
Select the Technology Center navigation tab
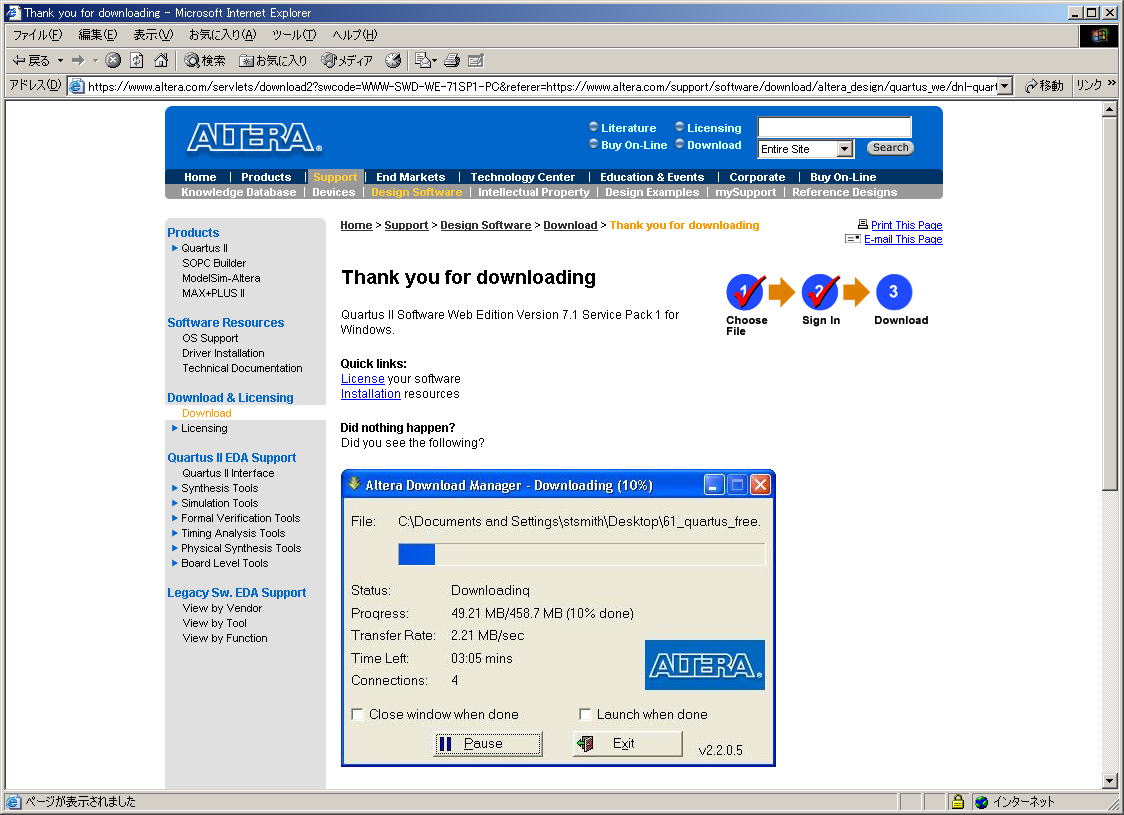pos(523,177)
